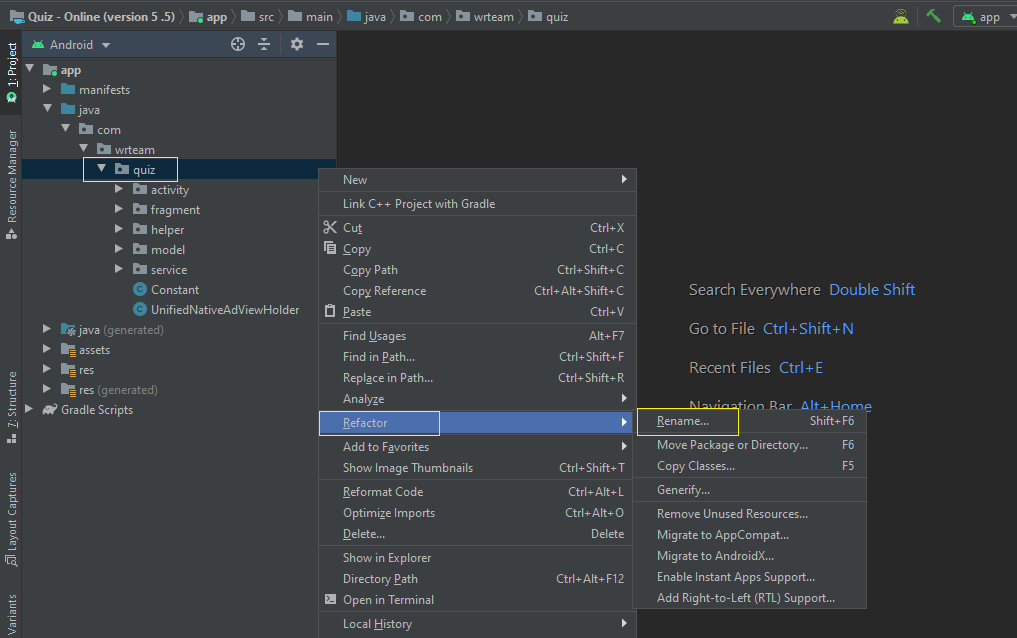Click the Android debug bug icon in toolbar
This screenshot has width=1017, height=638.
901,16
